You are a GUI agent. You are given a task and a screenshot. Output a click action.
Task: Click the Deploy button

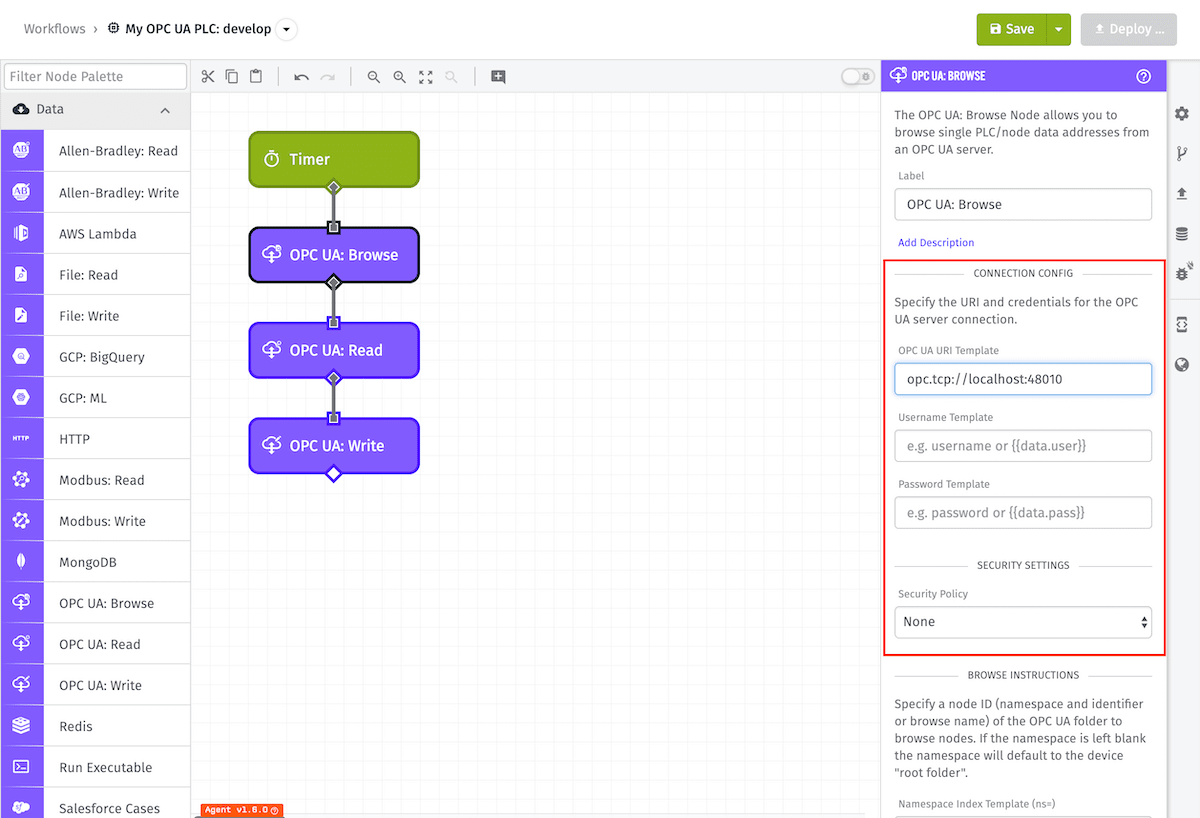[x=1129, y=29]
